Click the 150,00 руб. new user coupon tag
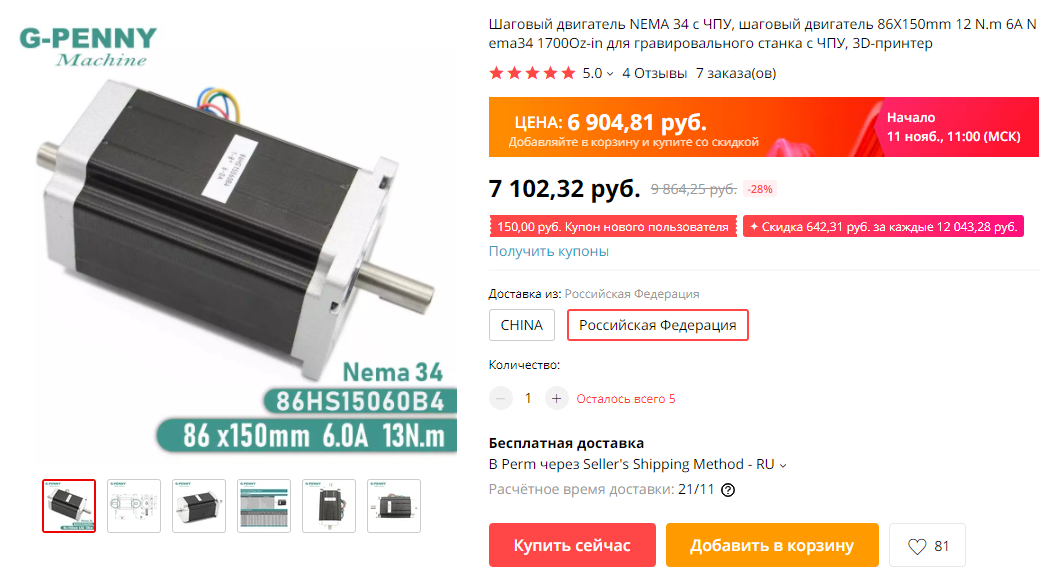 coord(613,226)
